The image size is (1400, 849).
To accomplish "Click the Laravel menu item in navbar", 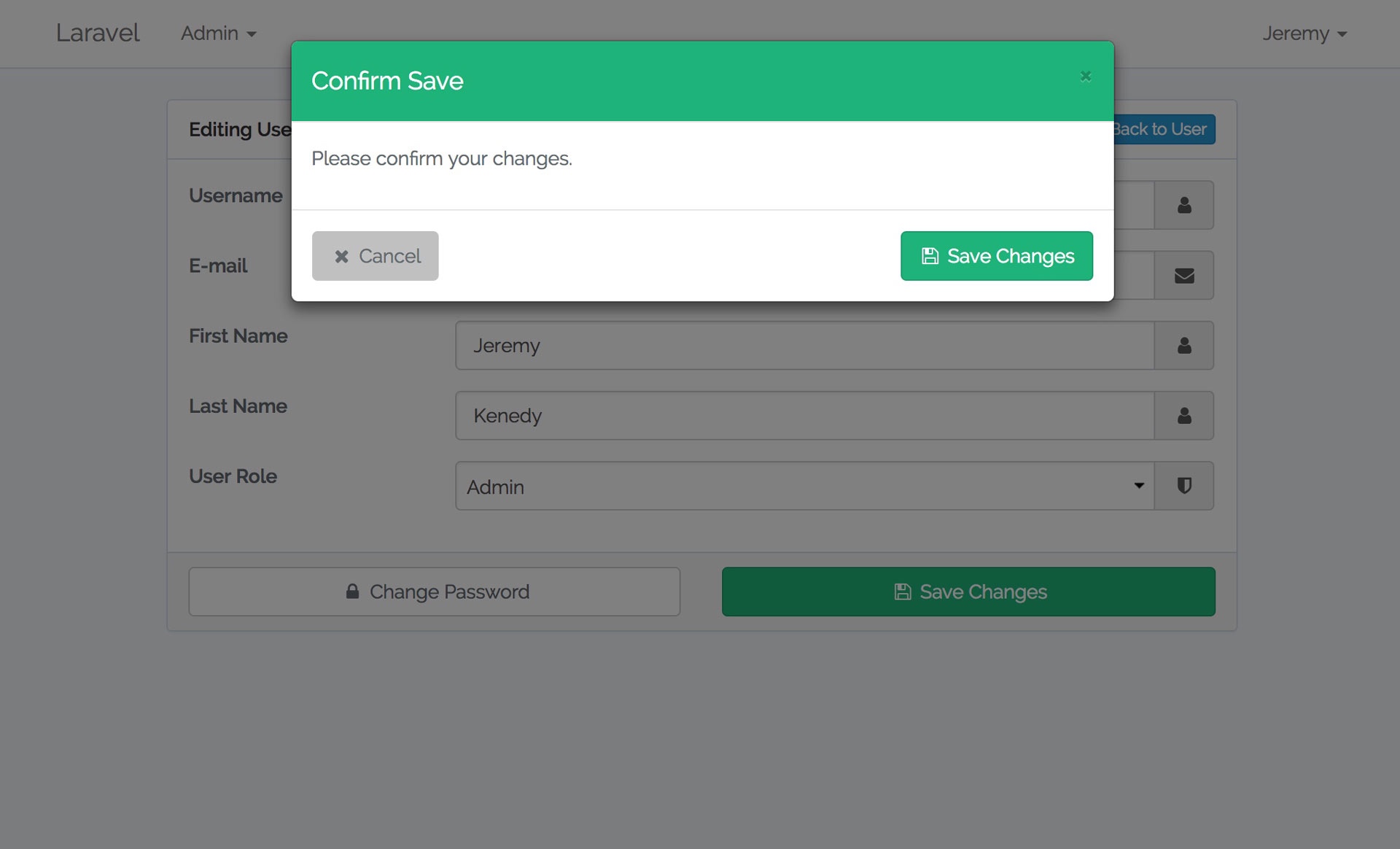I will (97, 33).
